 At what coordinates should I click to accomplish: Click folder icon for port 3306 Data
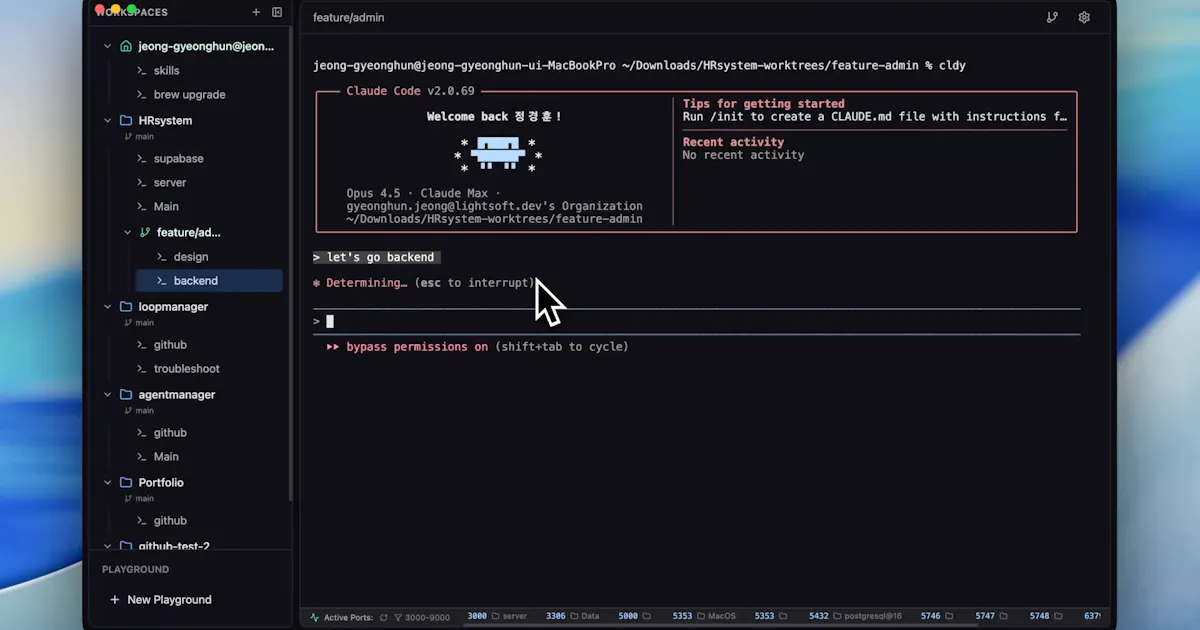pos(573,616)
